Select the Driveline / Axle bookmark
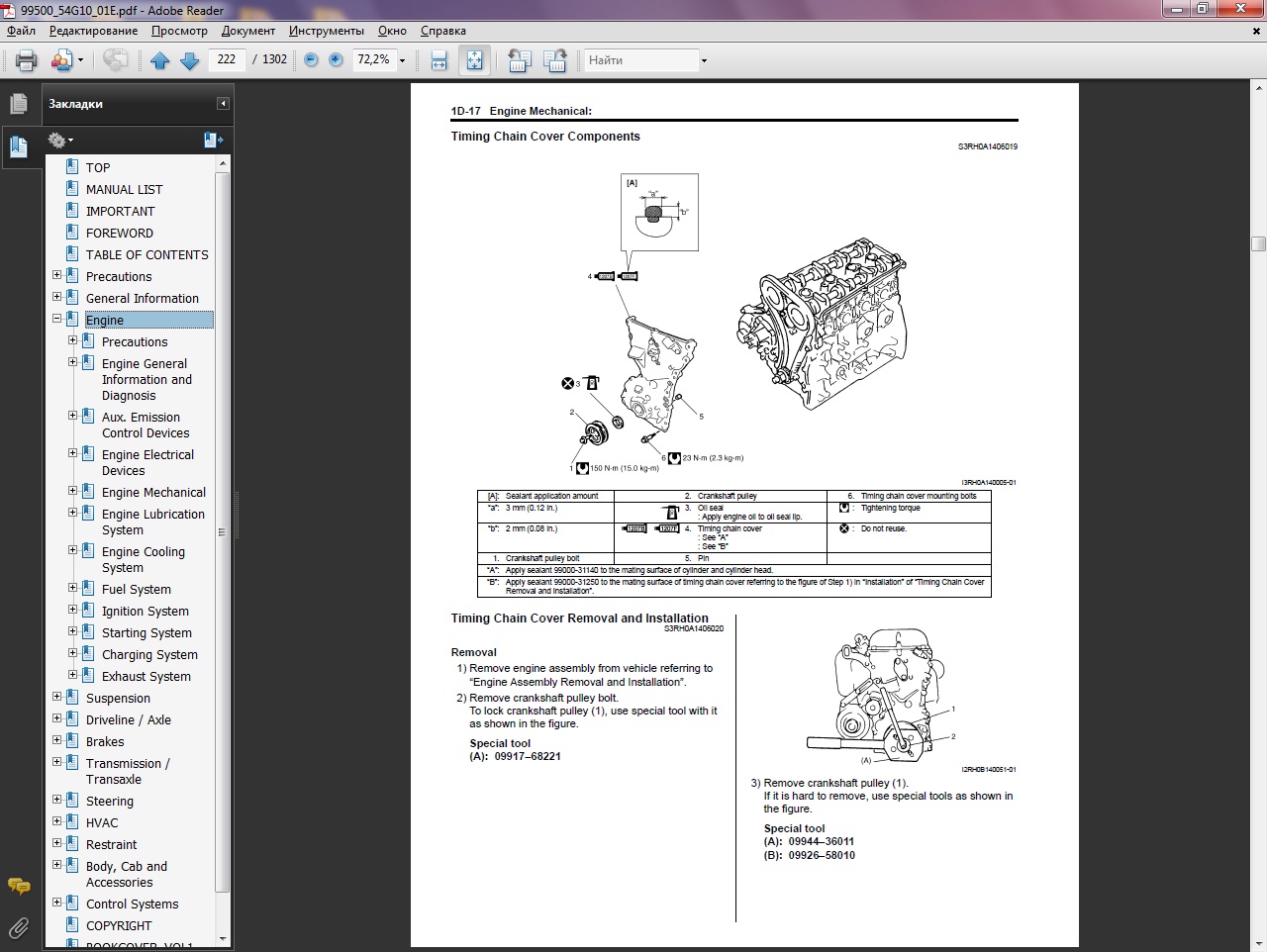 click(x=129, y=720)
